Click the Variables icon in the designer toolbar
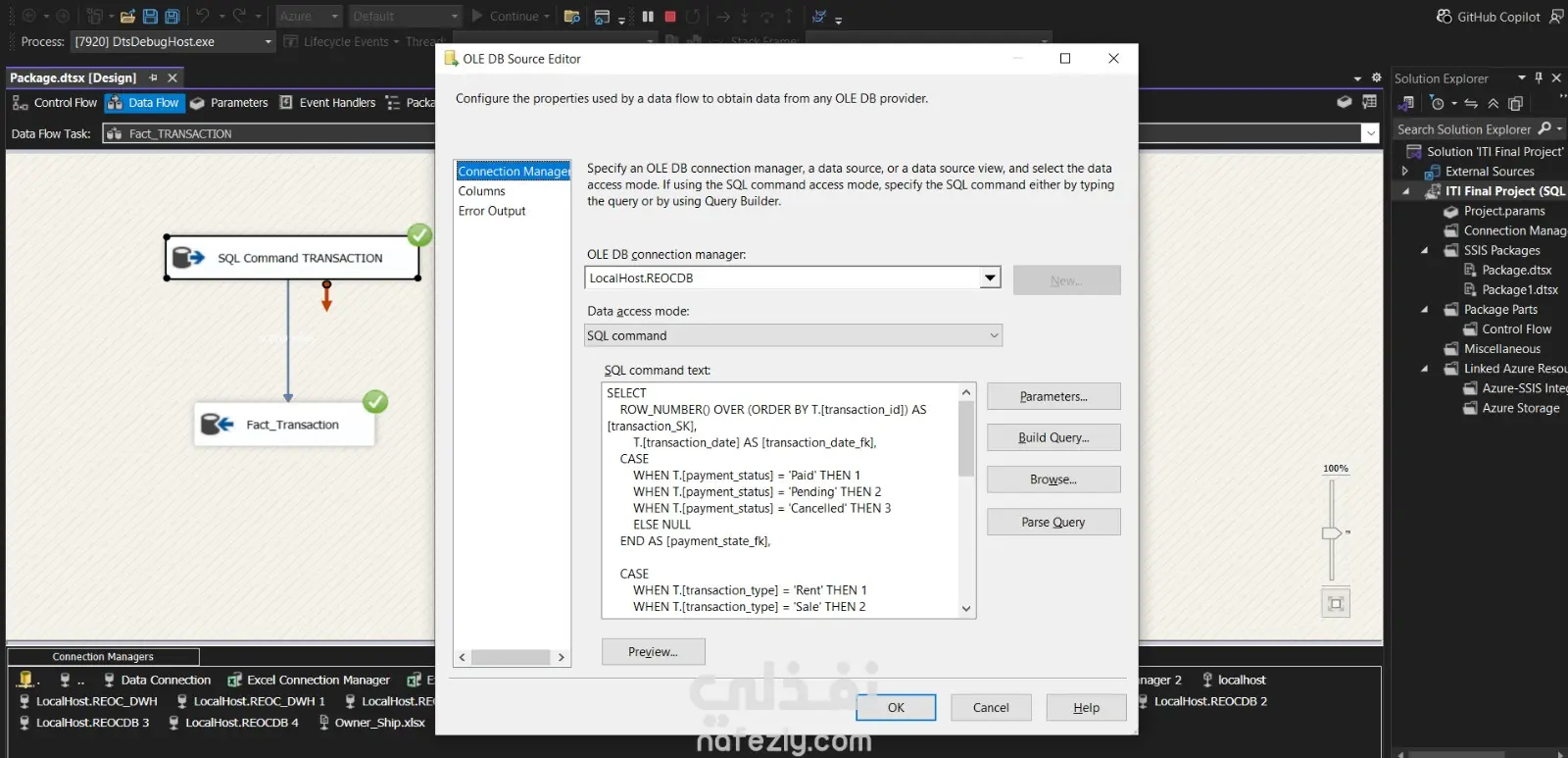Viewport: 1568px width, 758px height. 1345,102
